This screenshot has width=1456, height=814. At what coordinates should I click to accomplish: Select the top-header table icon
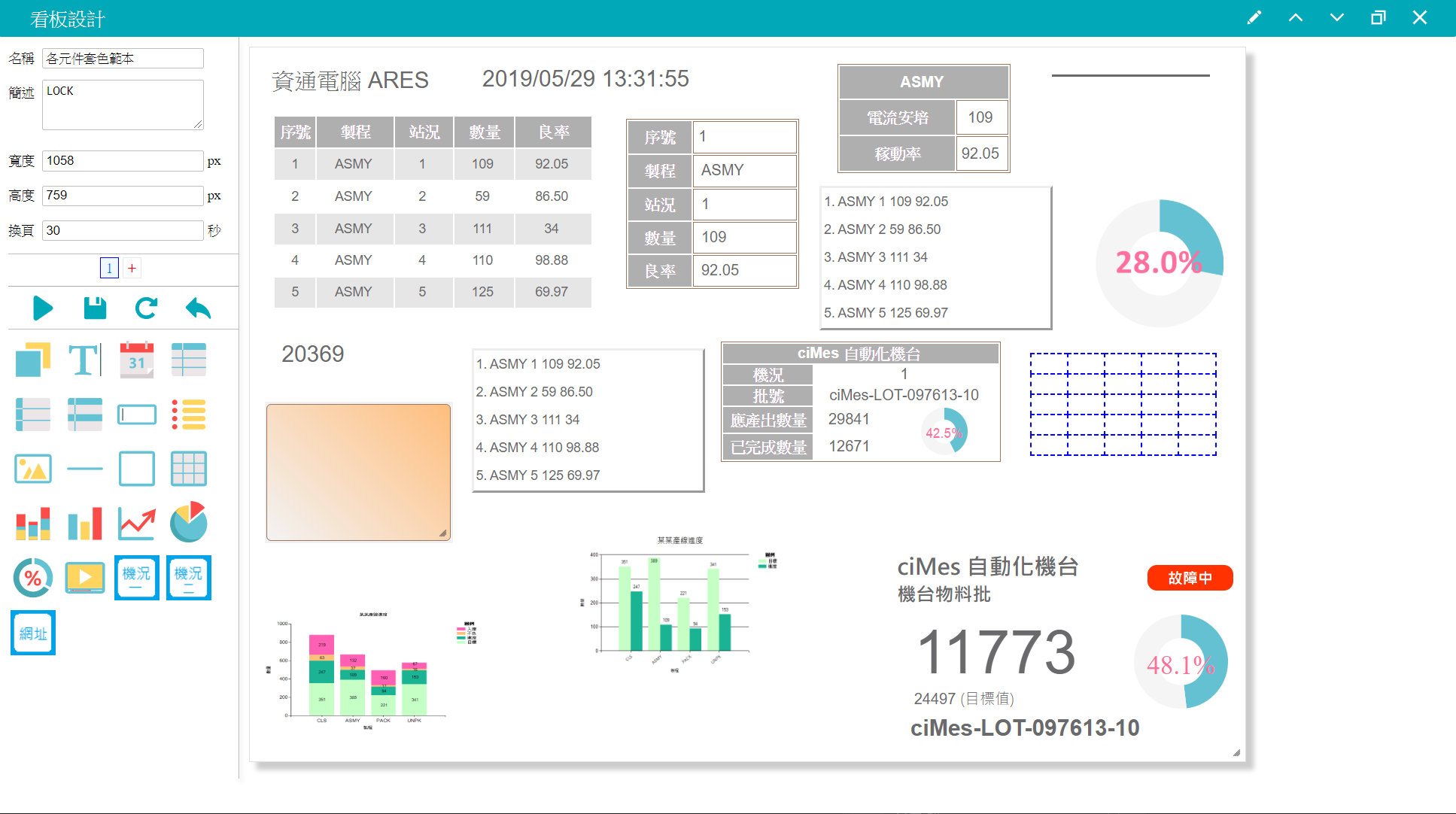tap(84, 415)
